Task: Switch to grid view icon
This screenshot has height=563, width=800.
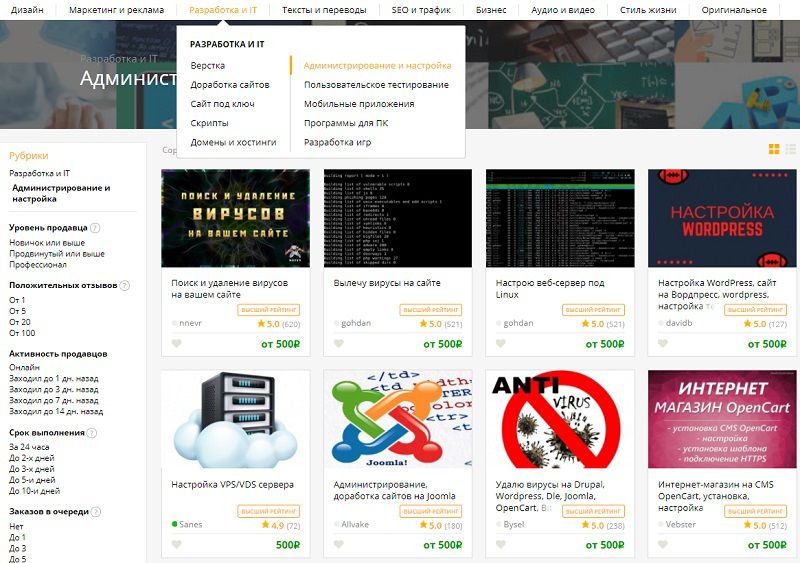Action: [774, 149]
